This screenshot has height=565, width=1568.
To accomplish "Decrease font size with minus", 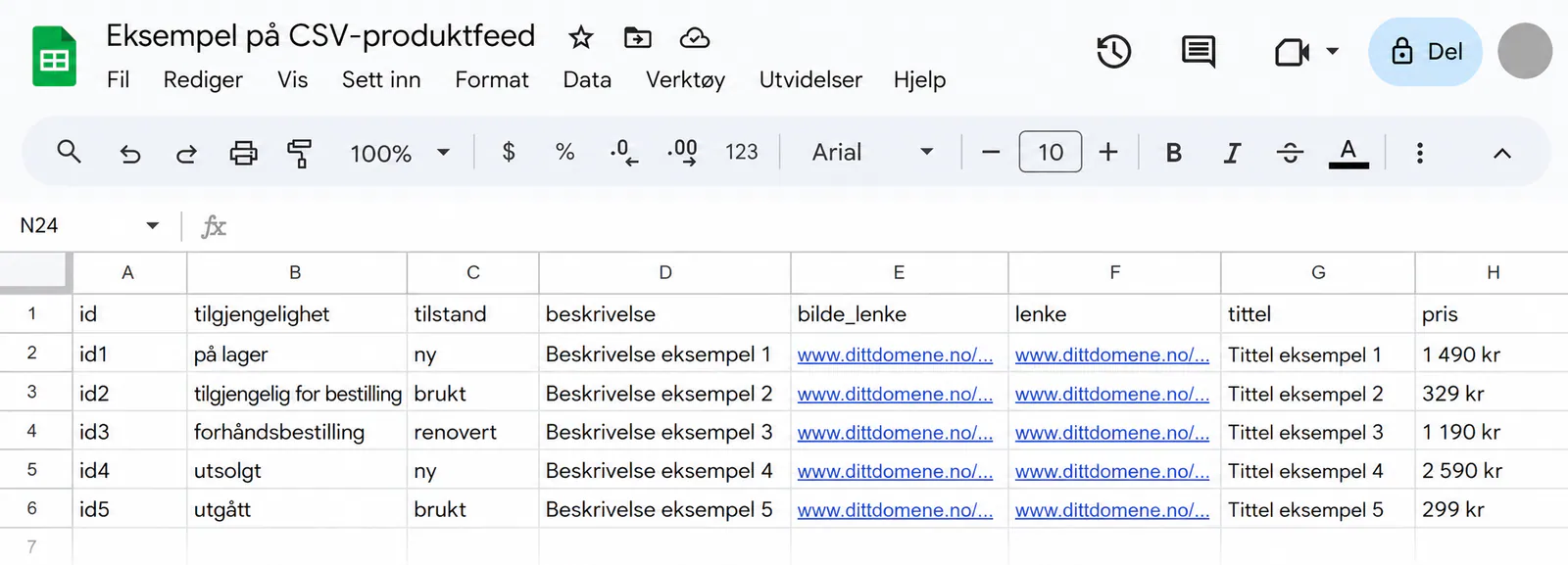I will click(991, 152).
